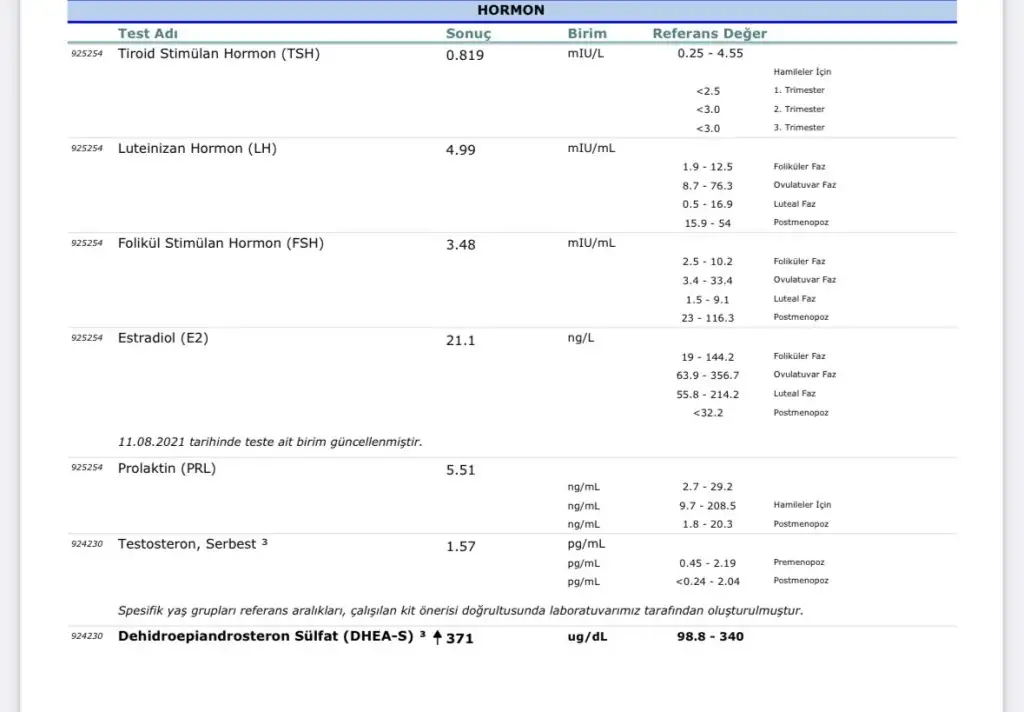Click the 11.08.2021 unit update note
The height and width of the screenshot is (712, 1024).
[269, 441]
